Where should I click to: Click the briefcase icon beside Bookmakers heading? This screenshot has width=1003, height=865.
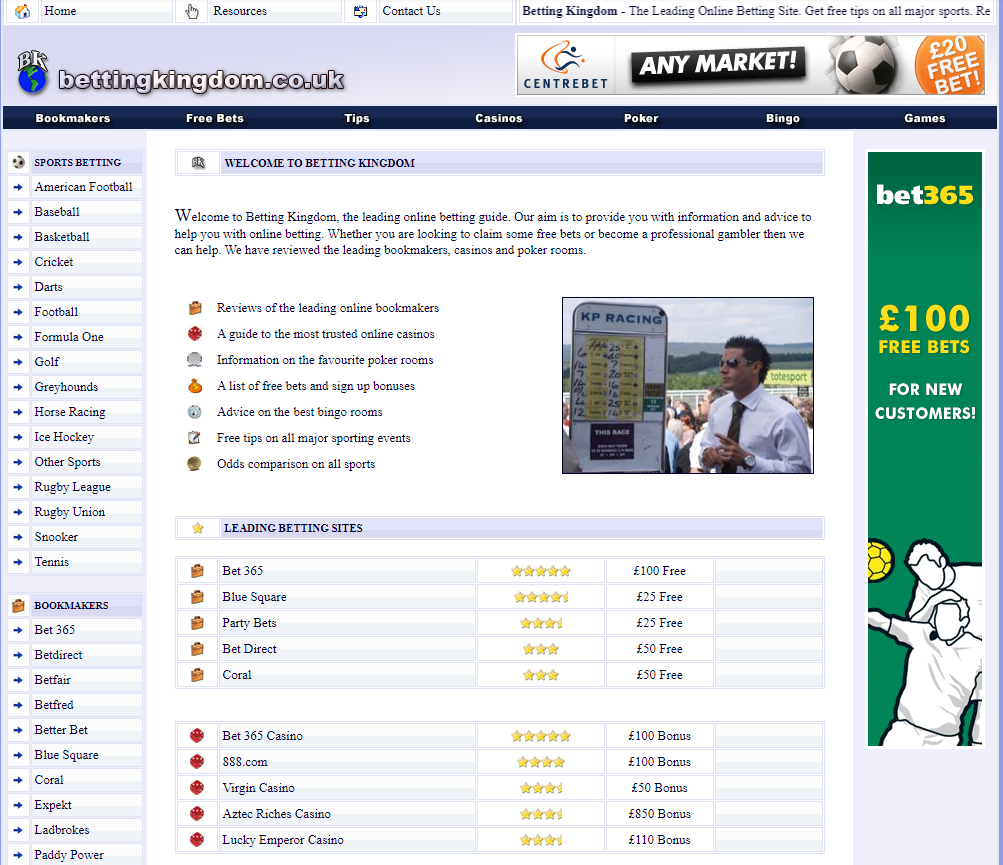pyautogui.click(x=19, y=605)
